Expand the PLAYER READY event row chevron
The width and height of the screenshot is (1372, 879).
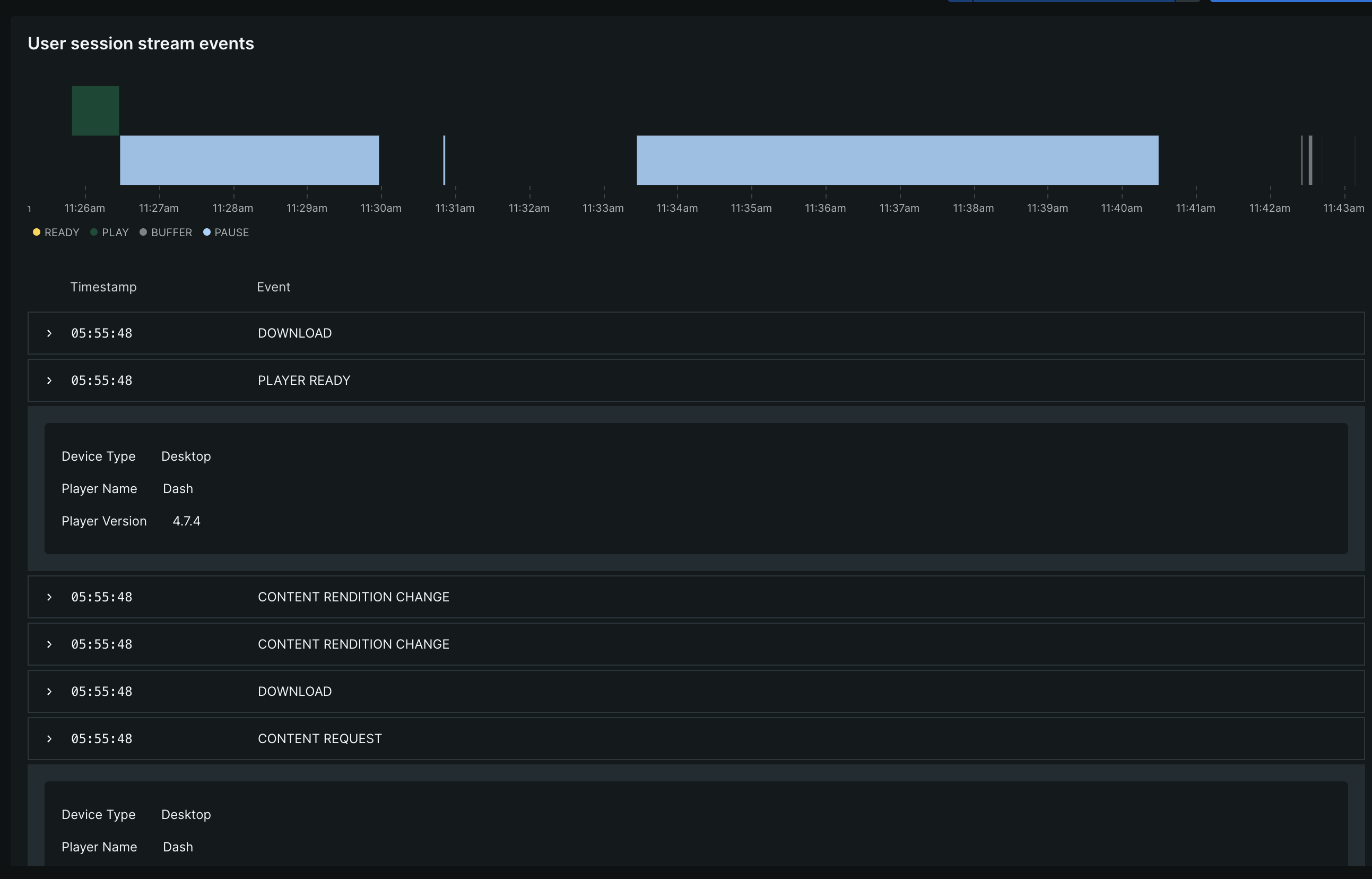pos(50,381)
